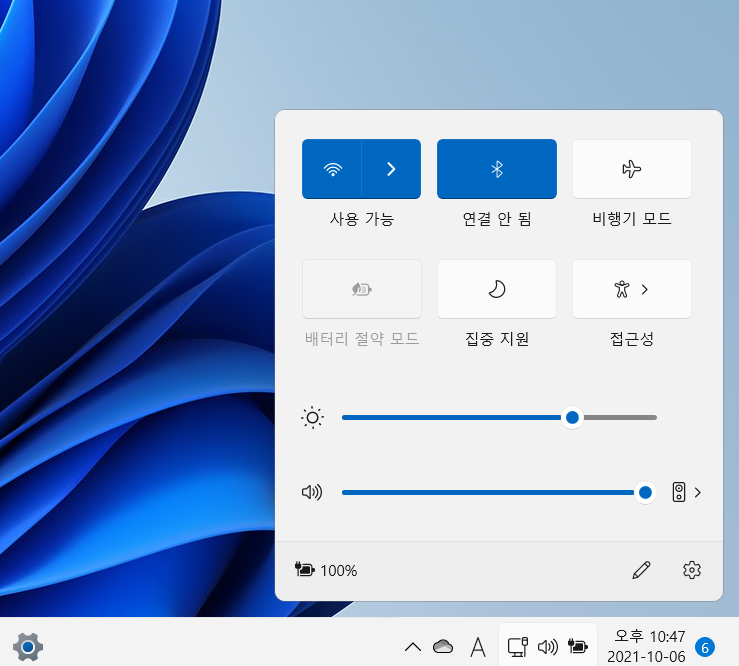Viewport: 739px width, 666px height.
Task: Open the clock showing 오후 10:47
Action: click(x=646, y=646)
